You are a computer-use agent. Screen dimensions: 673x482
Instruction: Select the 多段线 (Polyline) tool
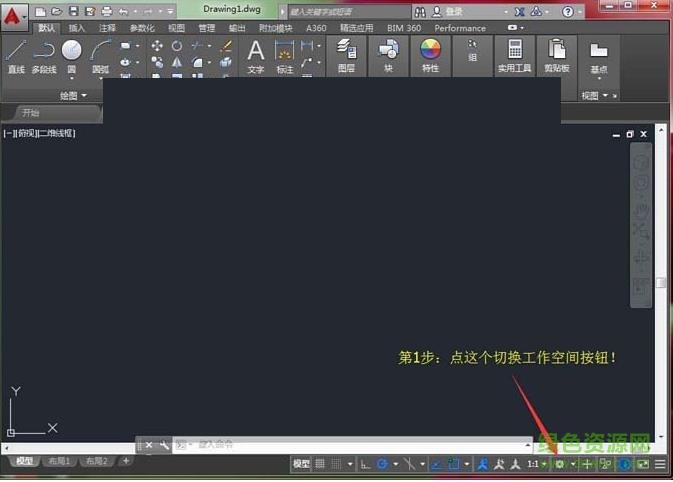[x=43, y=55]
